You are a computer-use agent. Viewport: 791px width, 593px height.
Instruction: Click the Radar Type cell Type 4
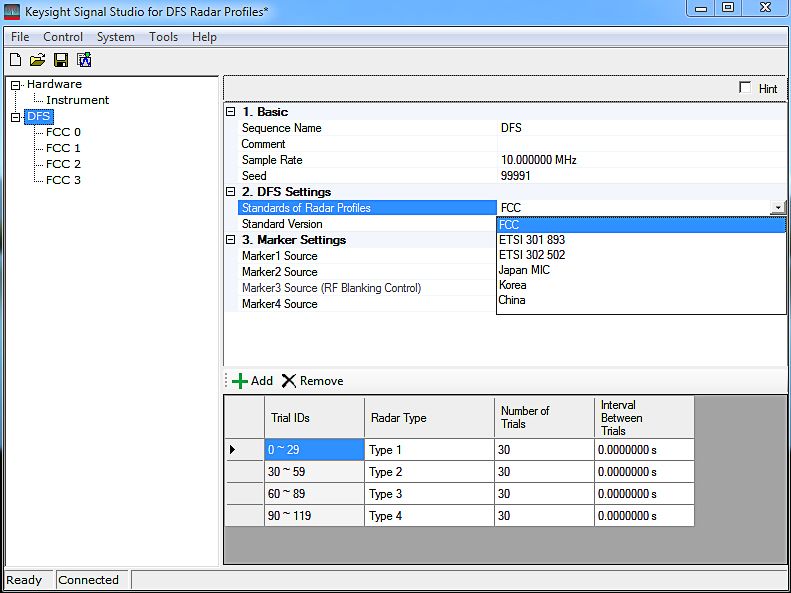tap(429, 516)
